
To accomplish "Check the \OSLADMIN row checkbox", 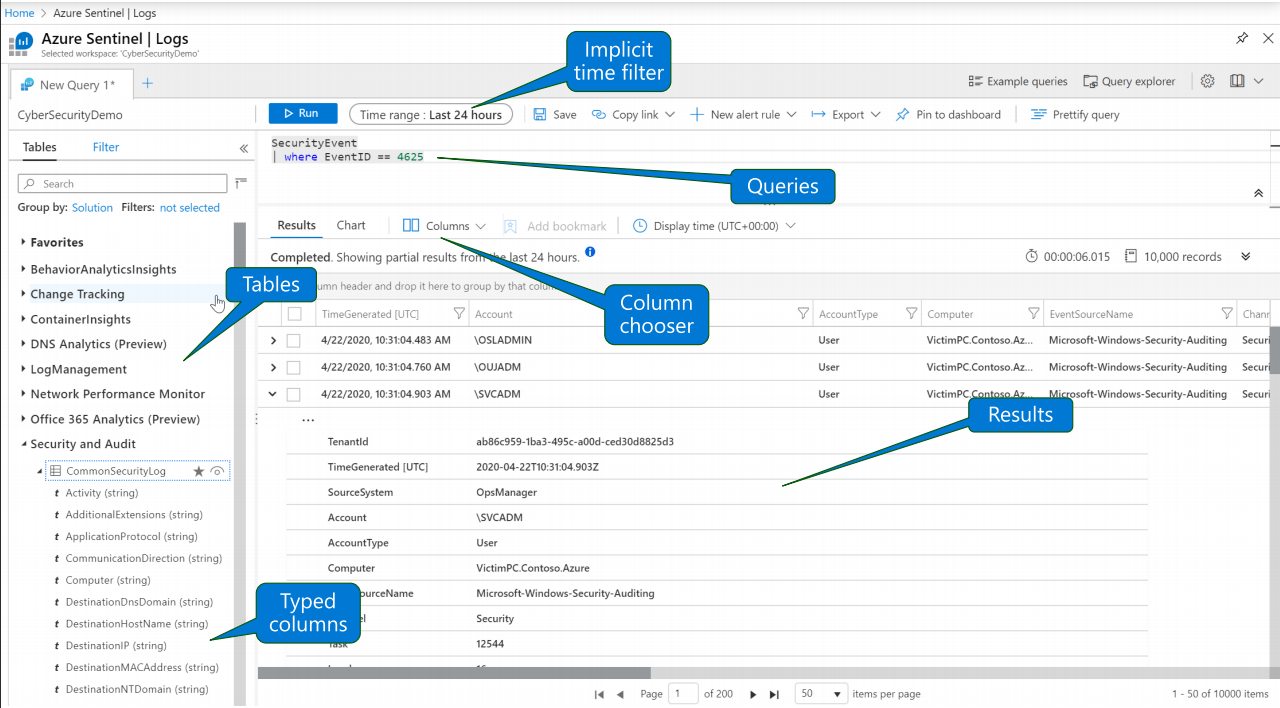I will [x=294, y=340].
